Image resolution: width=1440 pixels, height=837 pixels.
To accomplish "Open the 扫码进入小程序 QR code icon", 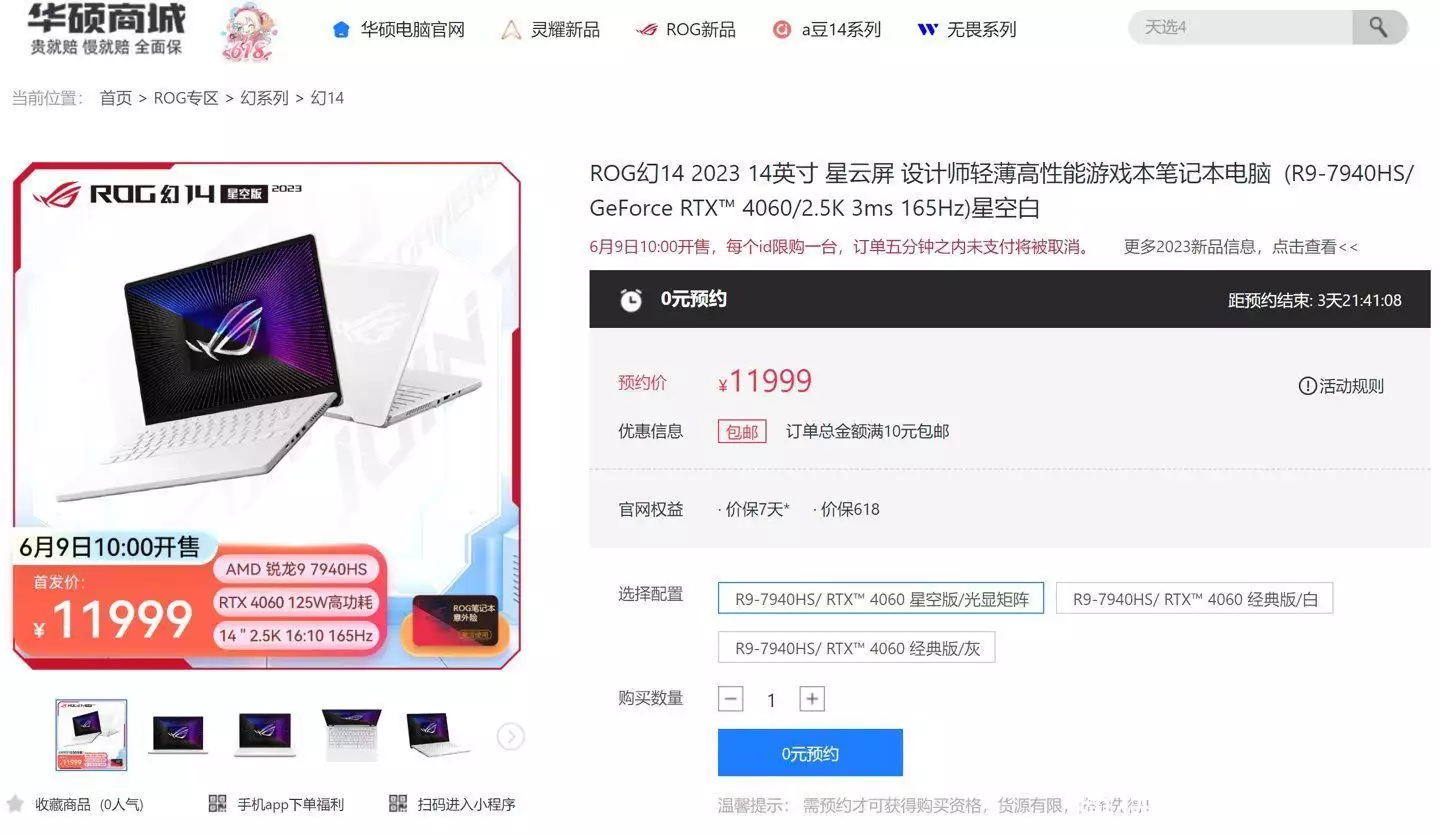I will [x=398, y=804].
